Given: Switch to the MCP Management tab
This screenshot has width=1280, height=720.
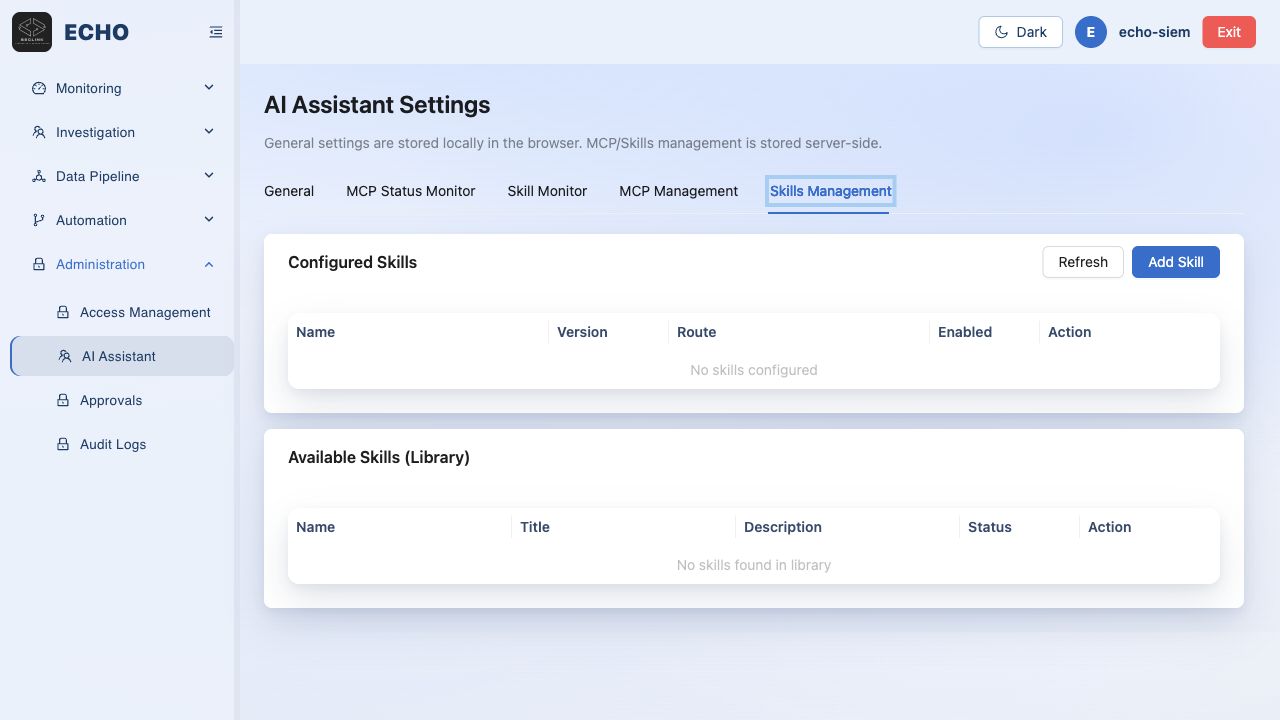Looking at the screenshot, I should (x=678, y=191).
